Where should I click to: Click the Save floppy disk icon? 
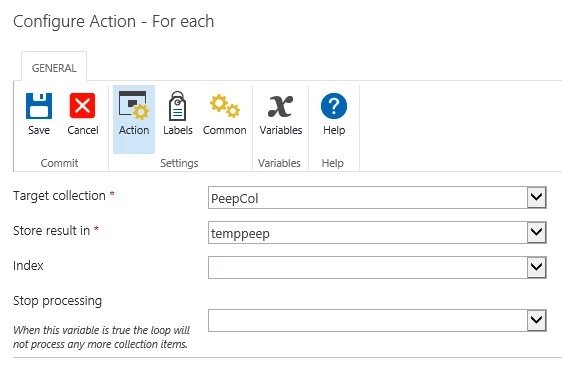39,106
